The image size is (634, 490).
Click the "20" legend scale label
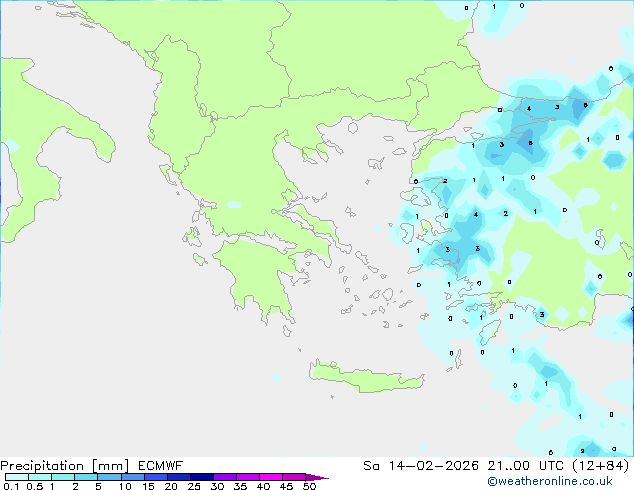[x=171, y=486]
